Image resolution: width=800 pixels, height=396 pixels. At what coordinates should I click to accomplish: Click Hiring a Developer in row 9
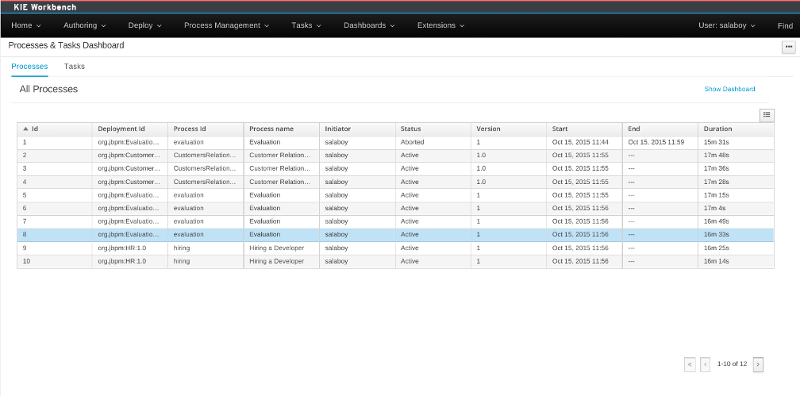point(277,248)
